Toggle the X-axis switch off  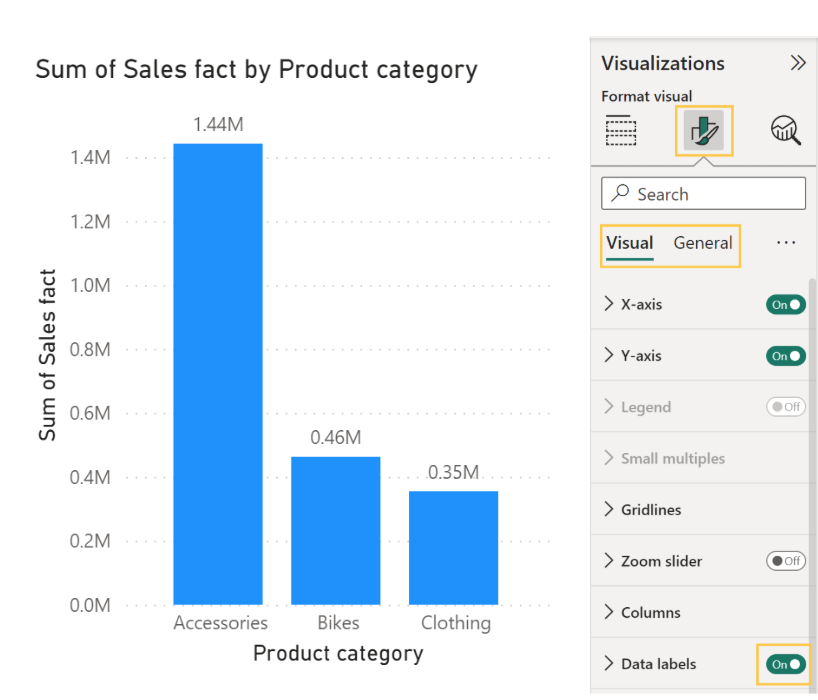pos(786,304)
